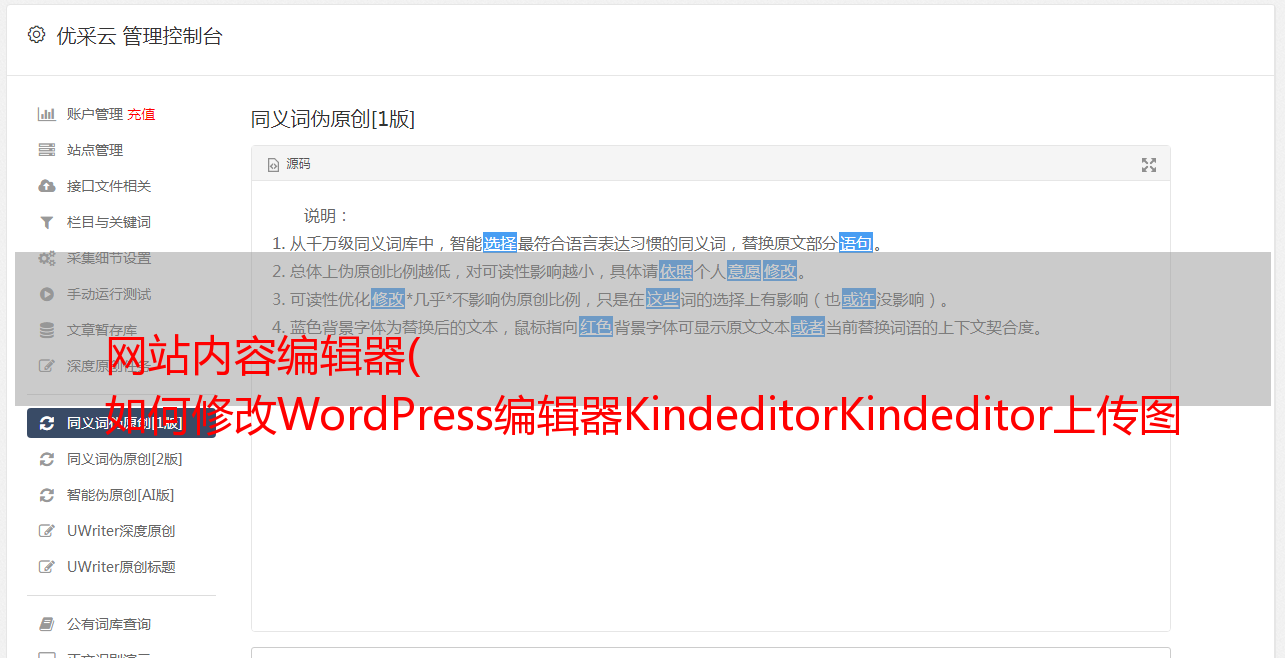Image resolution: width=1285 pixels, height=658 pixels.
Task: Click the red 充值 link
Action: tap(141, 114)
